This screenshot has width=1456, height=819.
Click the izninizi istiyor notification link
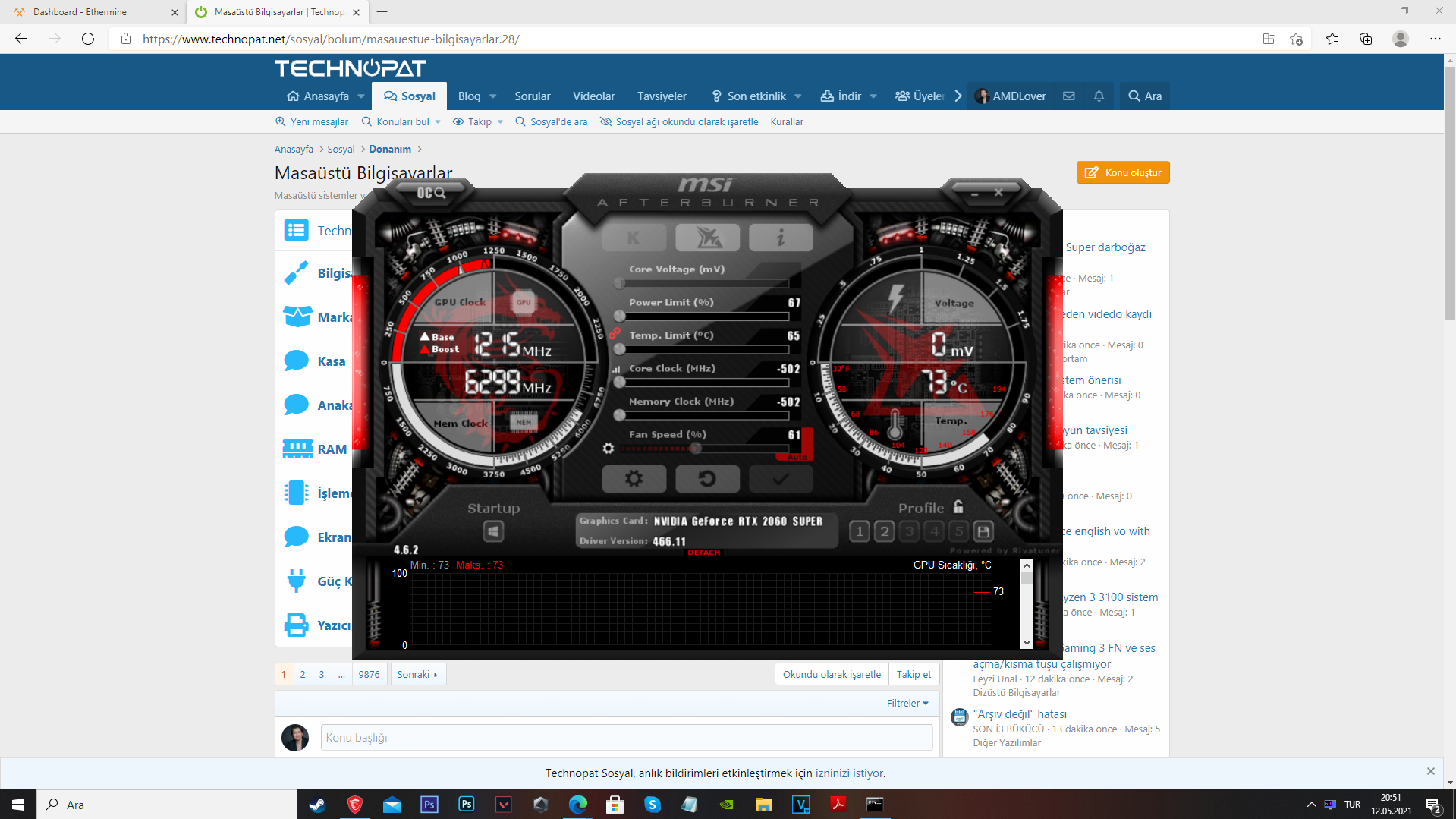(x=849, y=773)
